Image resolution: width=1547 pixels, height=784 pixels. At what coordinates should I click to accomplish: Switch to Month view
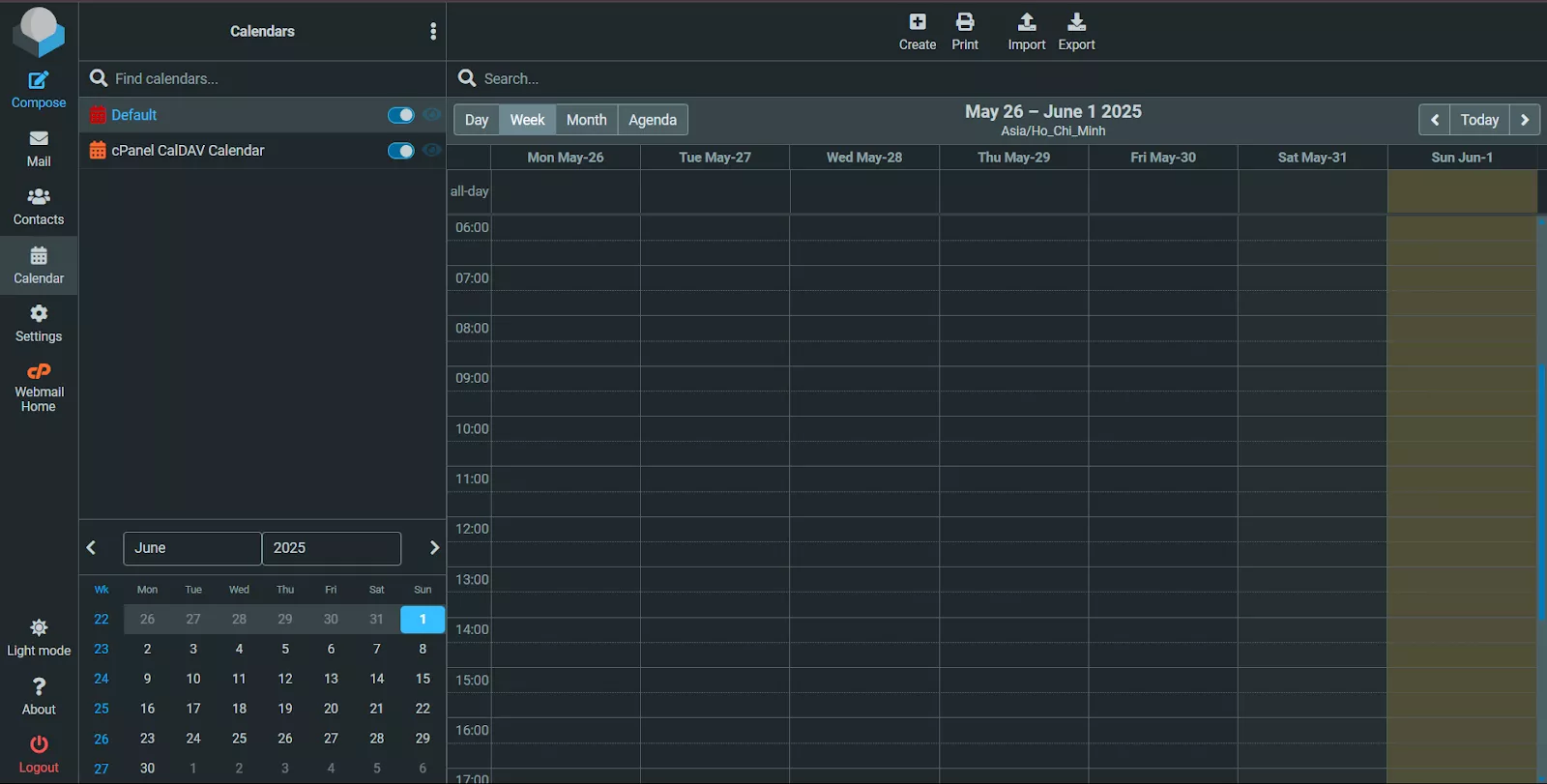tap(586, 120)
